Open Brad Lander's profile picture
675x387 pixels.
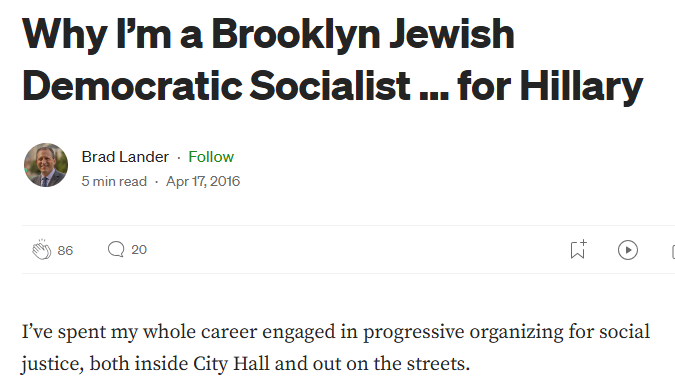(x=46, y=165)
